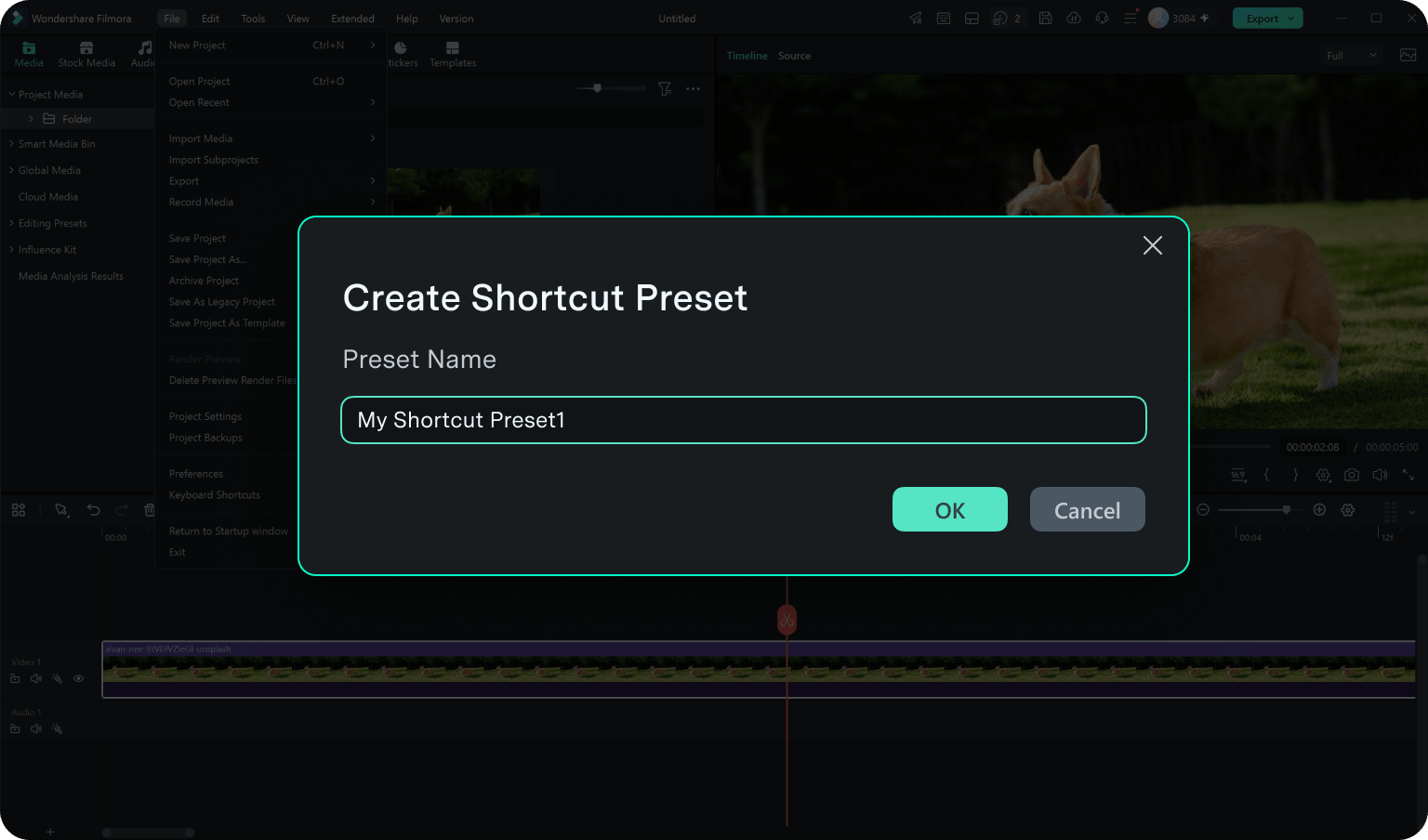Switch to the Templates tab
This screenshot has width=1428, height=840.
(x=453, y=55)
